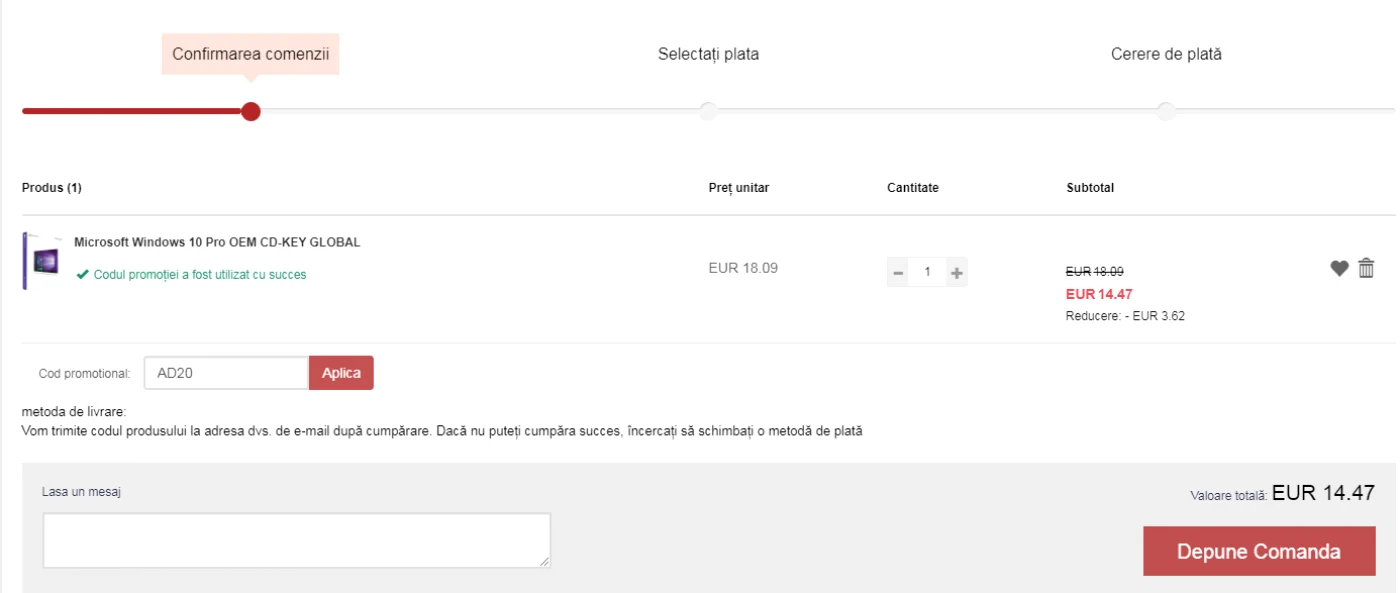Apply promo code with Aplica button
This screenshot has width=1400, height=593.
pos(341,373)
